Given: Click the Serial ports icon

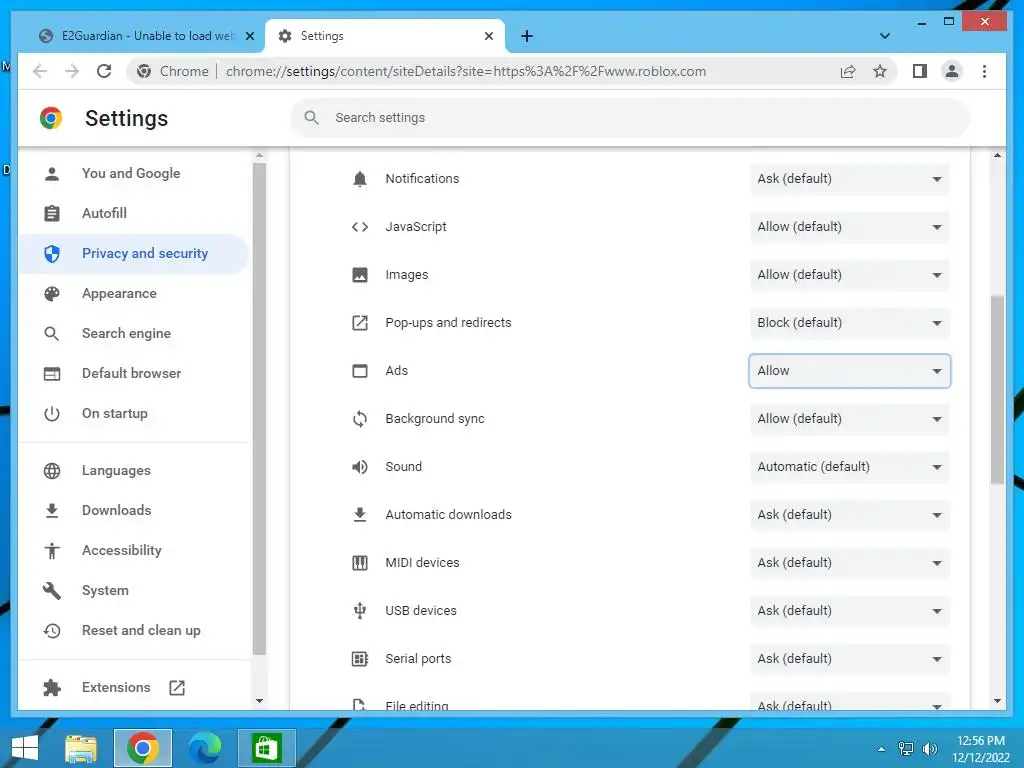Looking at the screenshot, I should point(360,659).
